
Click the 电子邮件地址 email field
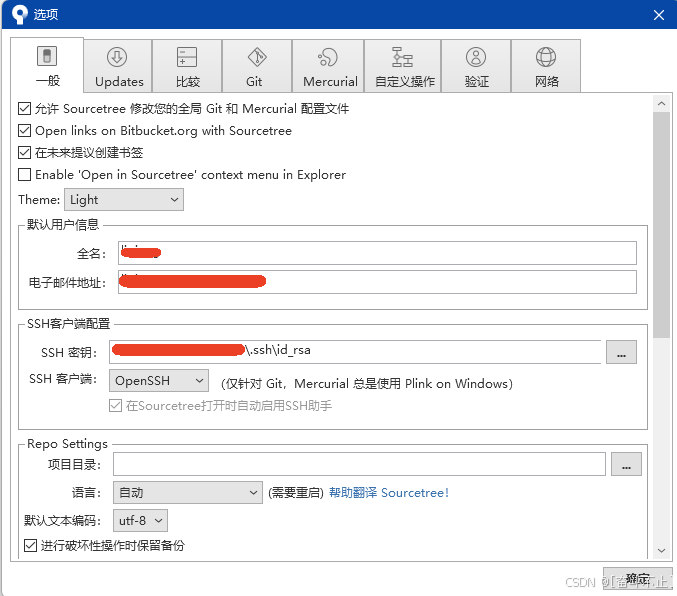click(377, 282)
